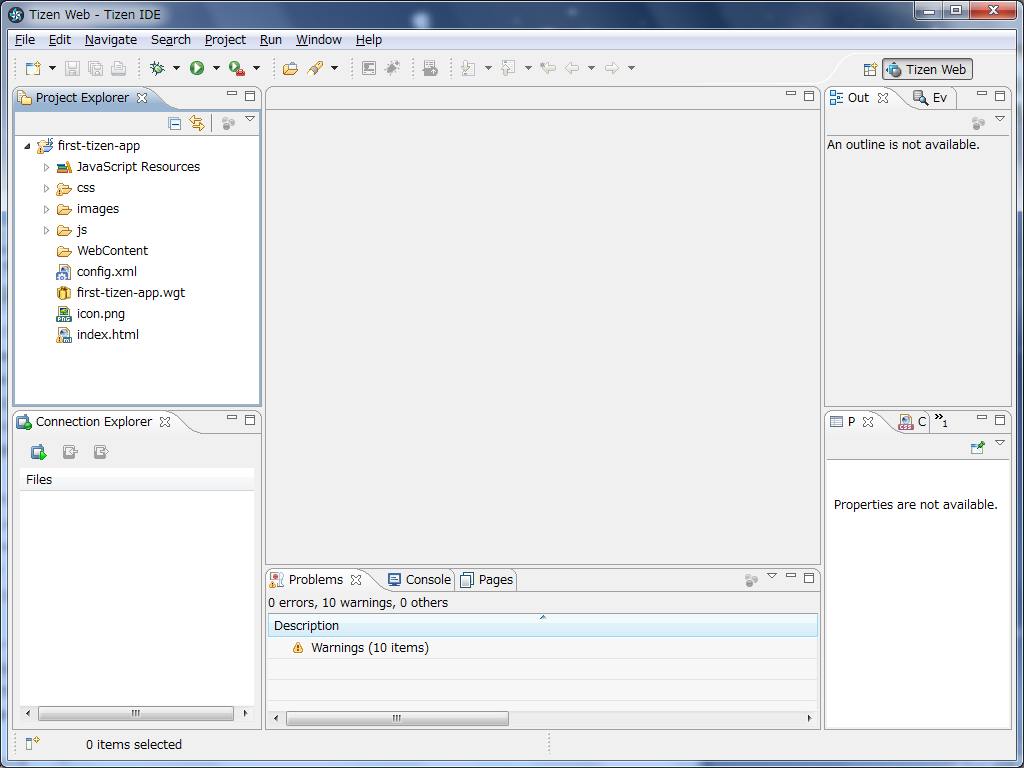Open the Search flashlight dropdown arrow
1024x768 pixels.
coord(334,68)
